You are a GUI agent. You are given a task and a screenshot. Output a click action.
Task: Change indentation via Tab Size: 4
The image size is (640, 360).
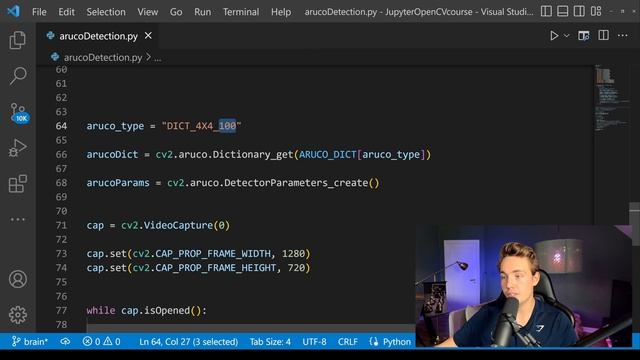(270, 342)
